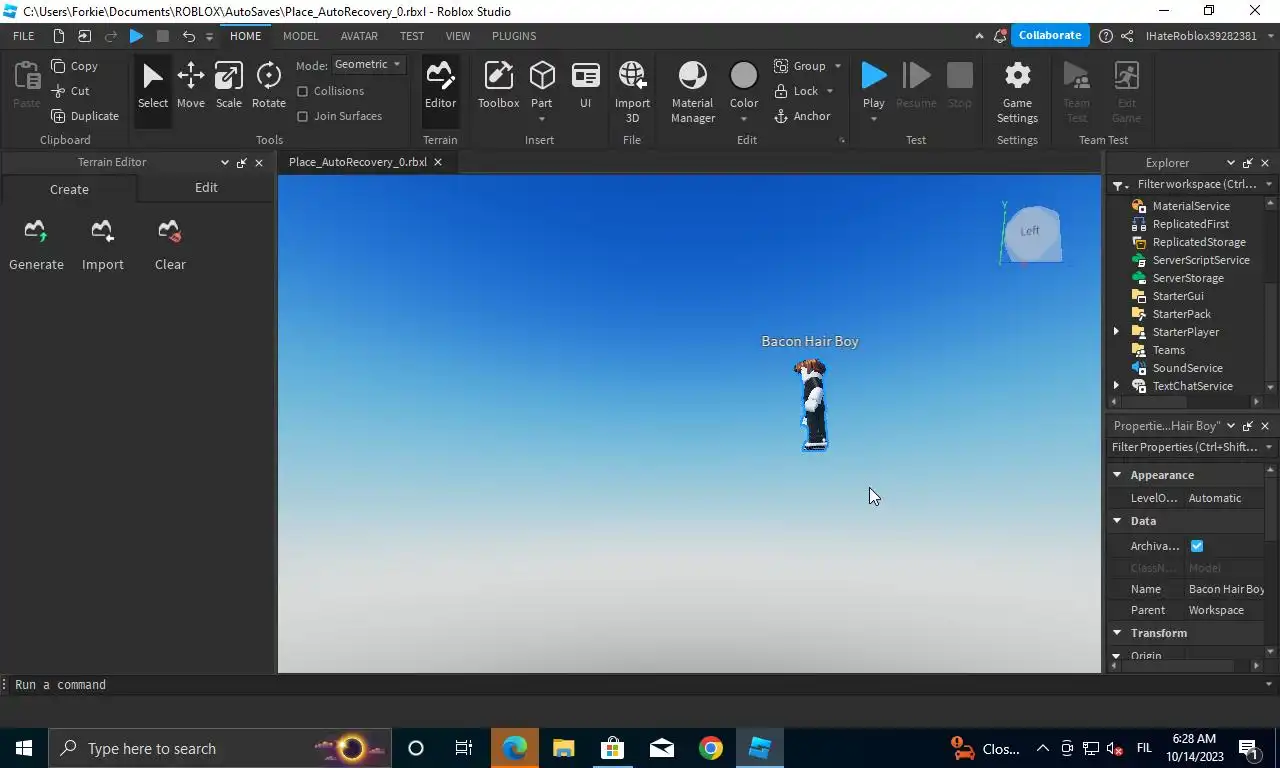The width and height of the screenshot is (1280, 768).
Task: Switch to the TEST ribbon tab
Action: [412, 36]
